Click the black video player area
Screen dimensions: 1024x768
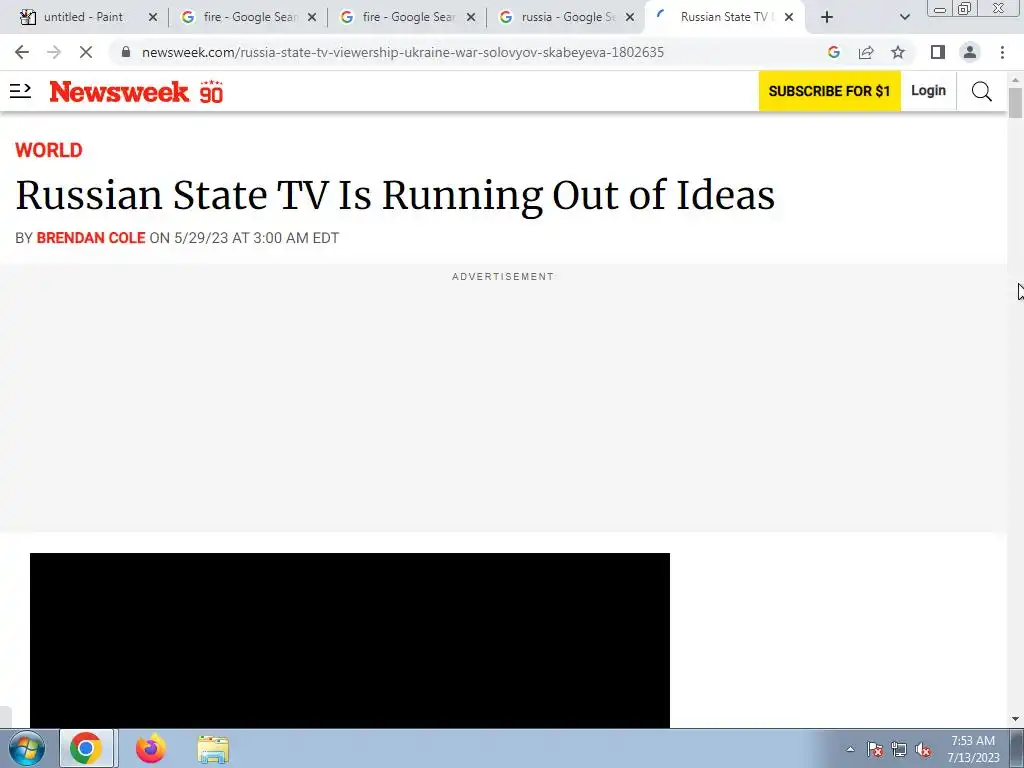click(350, 640)
